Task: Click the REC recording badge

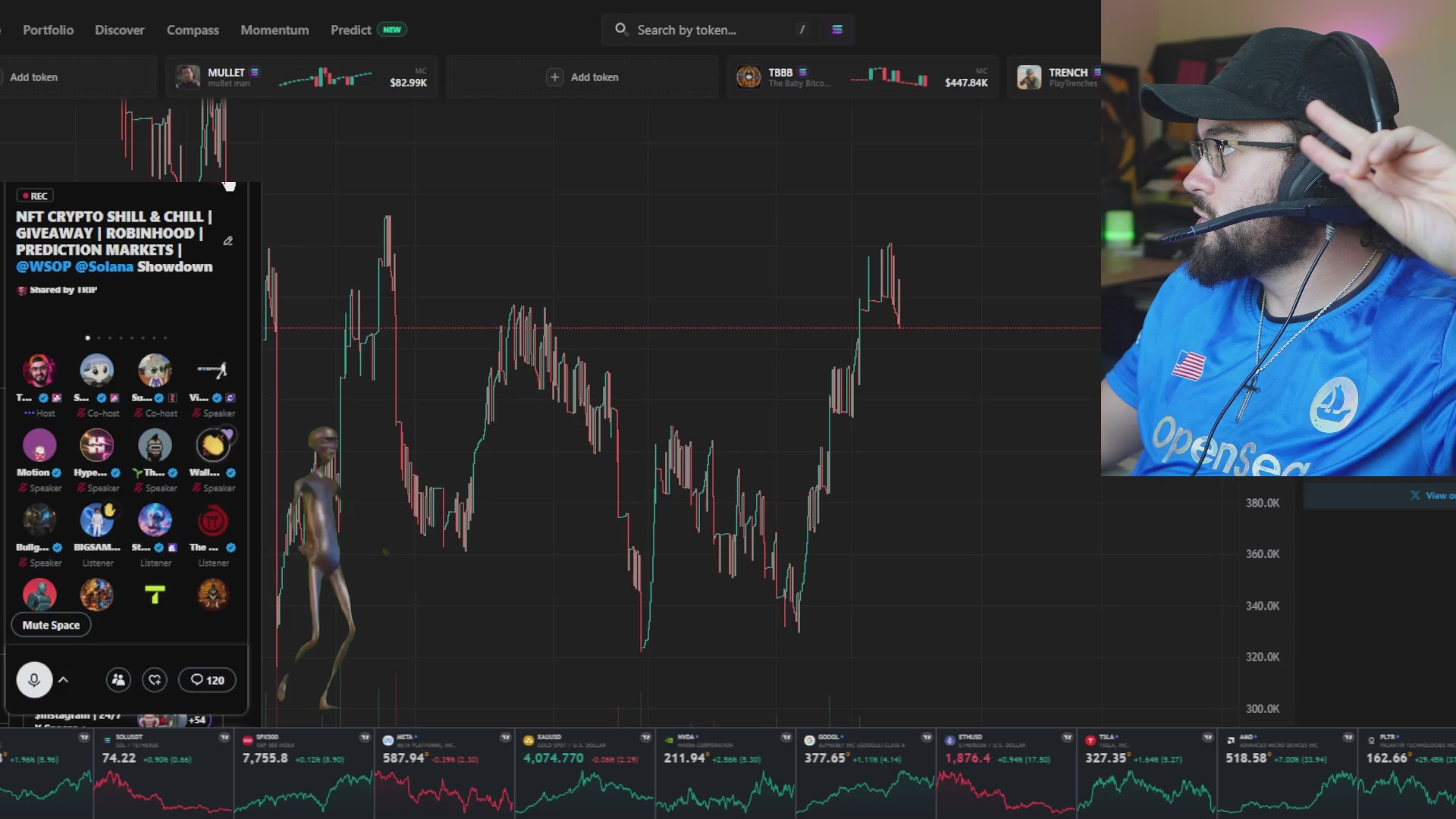Action: [35, 196]
